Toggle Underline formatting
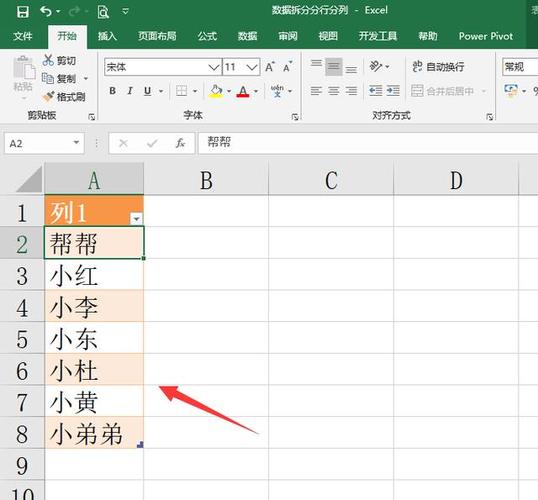 (x=148, y=91)
